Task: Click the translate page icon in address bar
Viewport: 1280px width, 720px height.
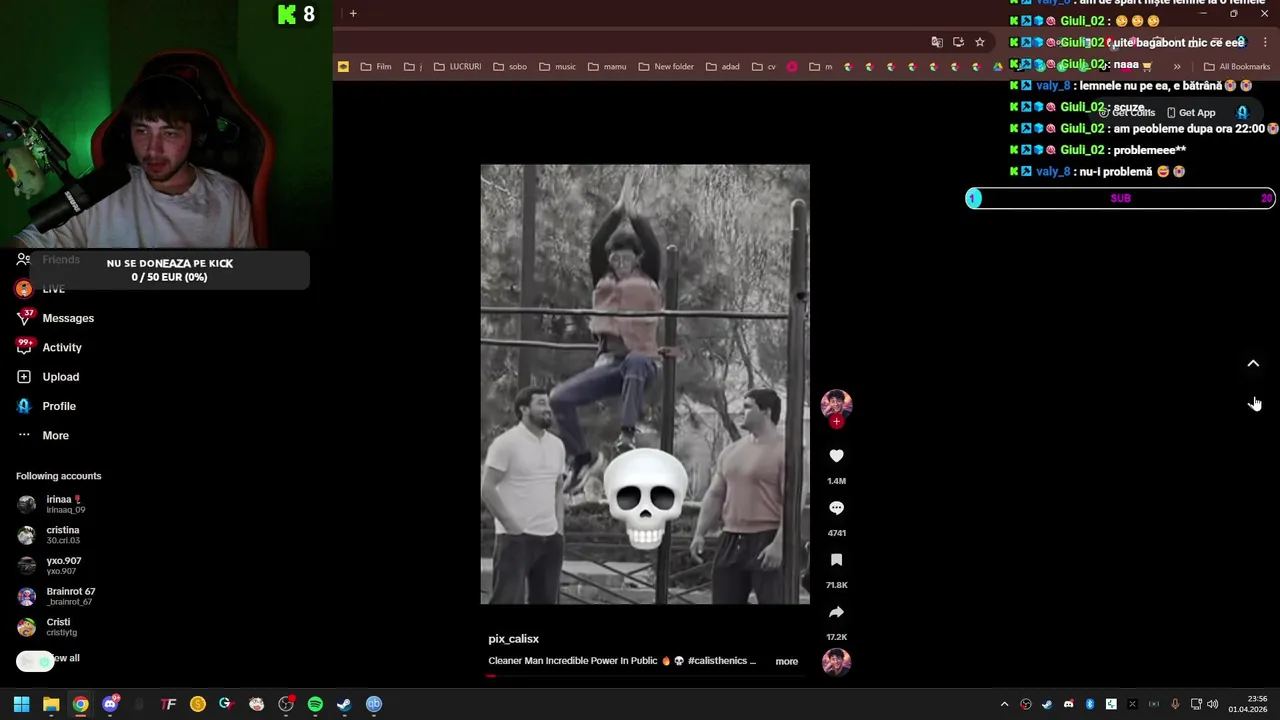Action: click(x=937, y=42)
